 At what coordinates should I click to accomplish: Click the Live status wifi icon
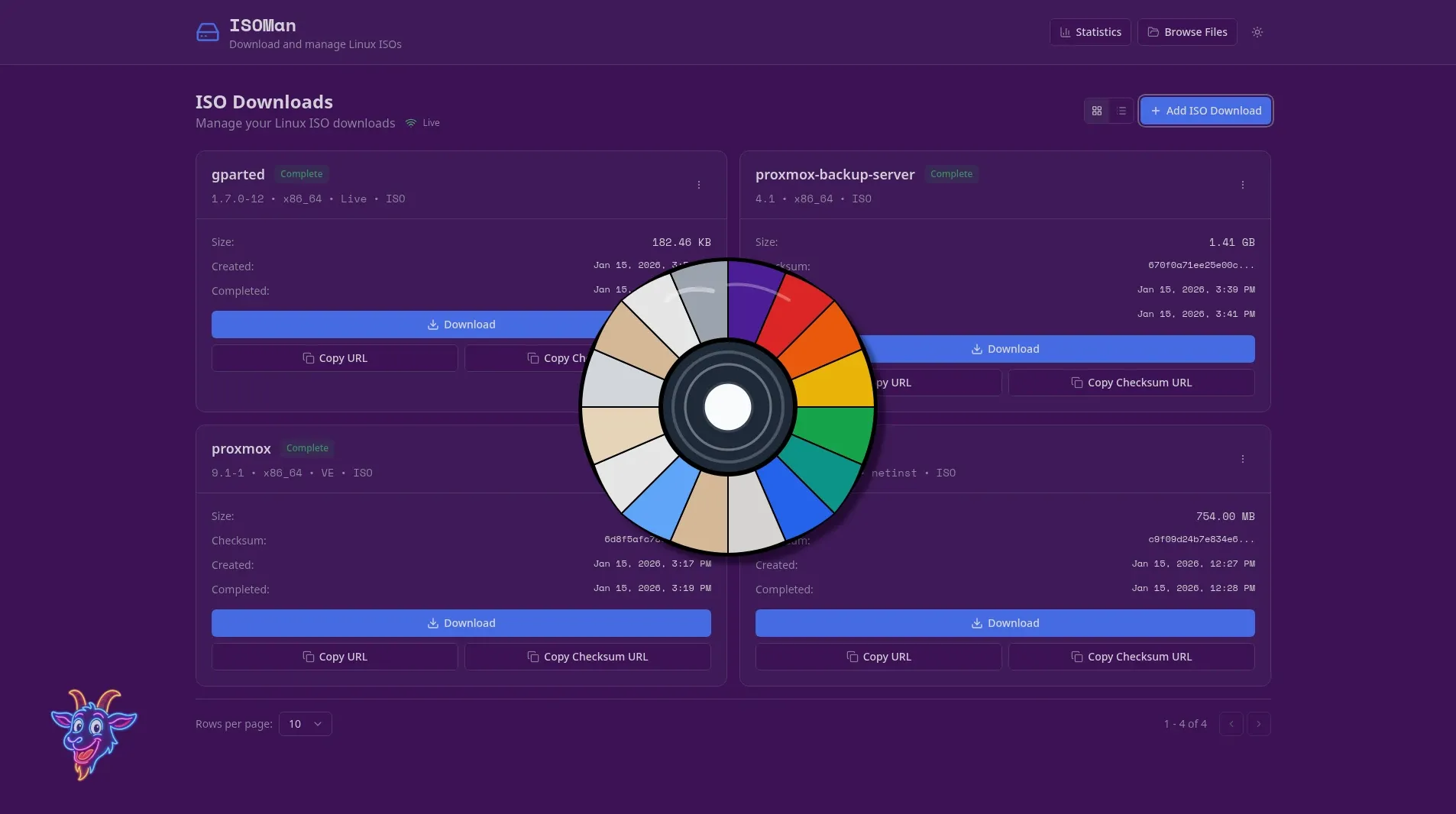[x=411, y=123]
